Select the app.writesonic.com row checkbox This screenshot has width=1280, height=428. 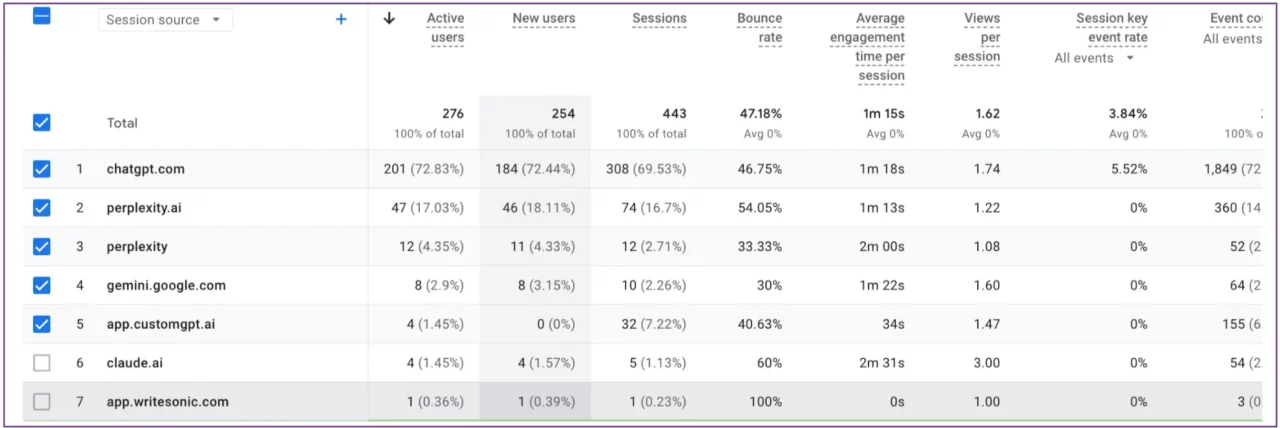tap(42, 402)
